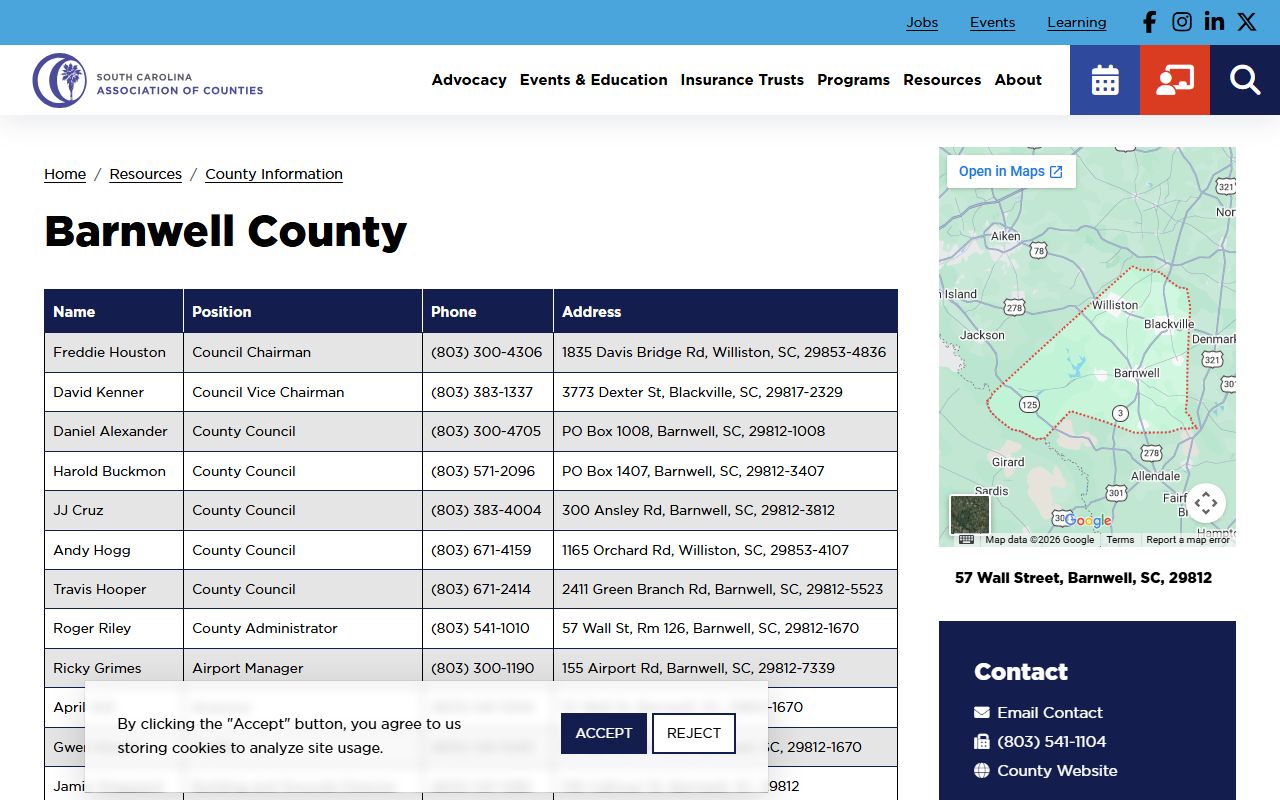Viewport: 1280px width, 800px height.
Task: Go to County Information breadcrumb
Action: [274, 174]
